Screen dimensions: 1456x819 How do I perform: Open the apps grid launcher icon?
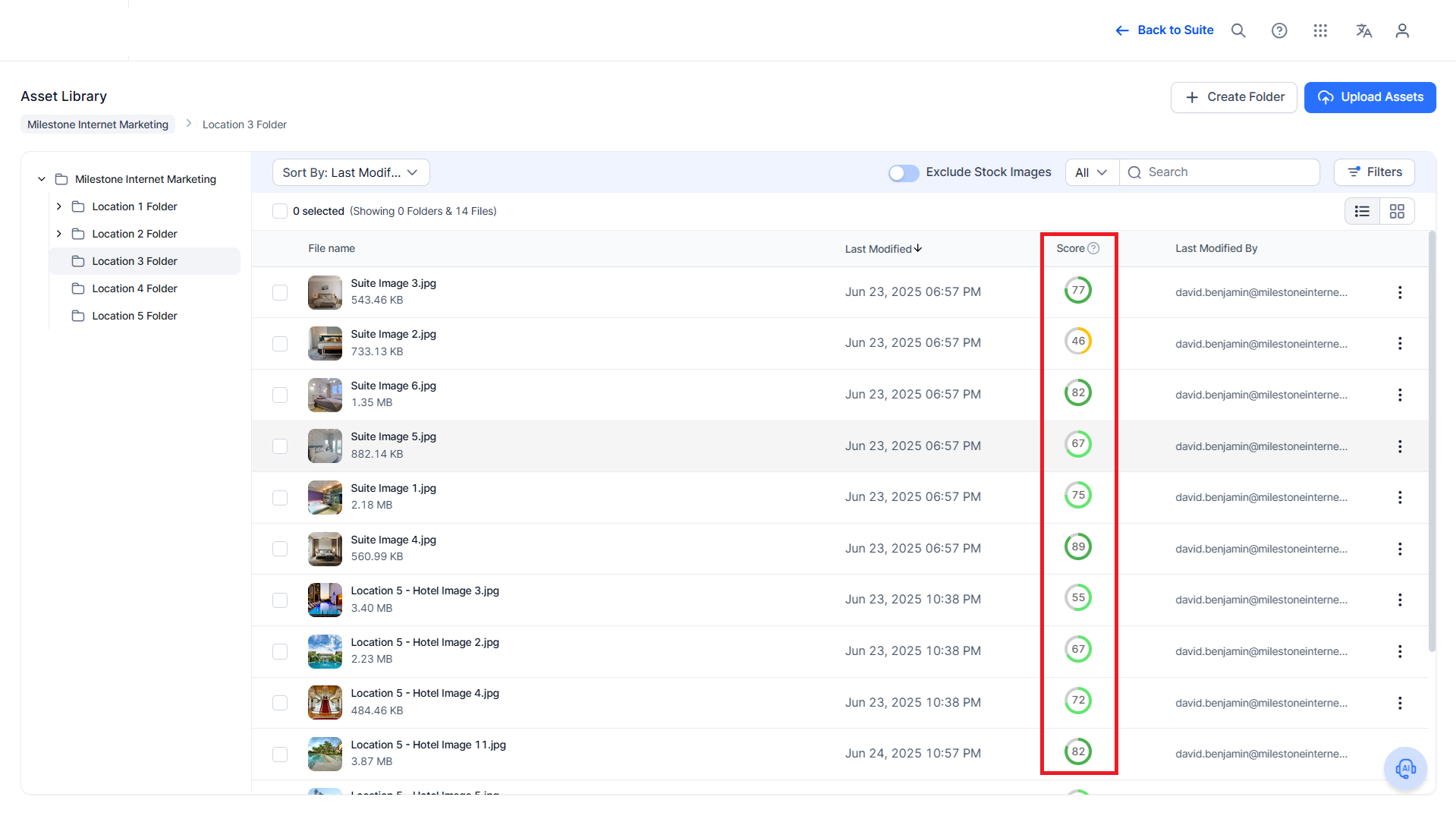(1320, 30)
